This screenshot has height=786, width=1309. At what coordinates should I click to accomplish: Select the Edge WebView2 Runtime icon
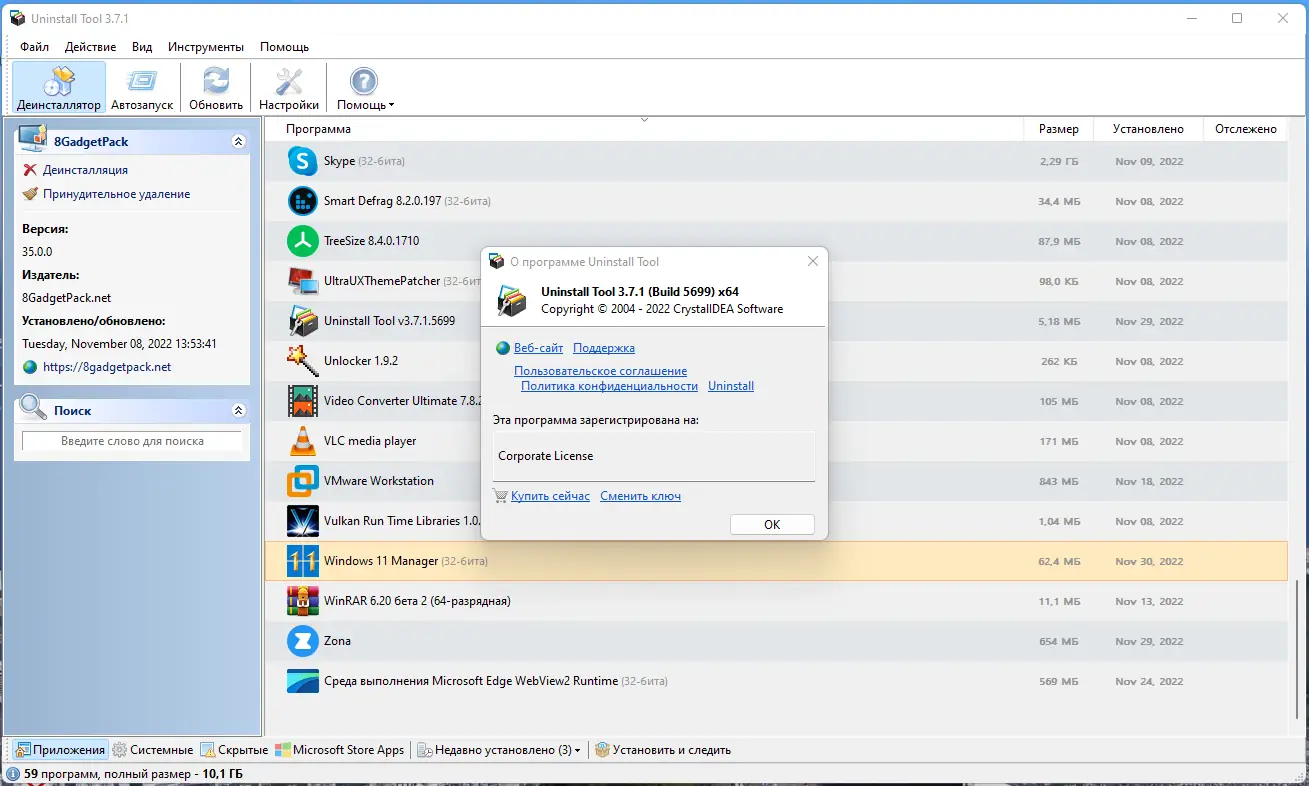(x=302, y=681)
